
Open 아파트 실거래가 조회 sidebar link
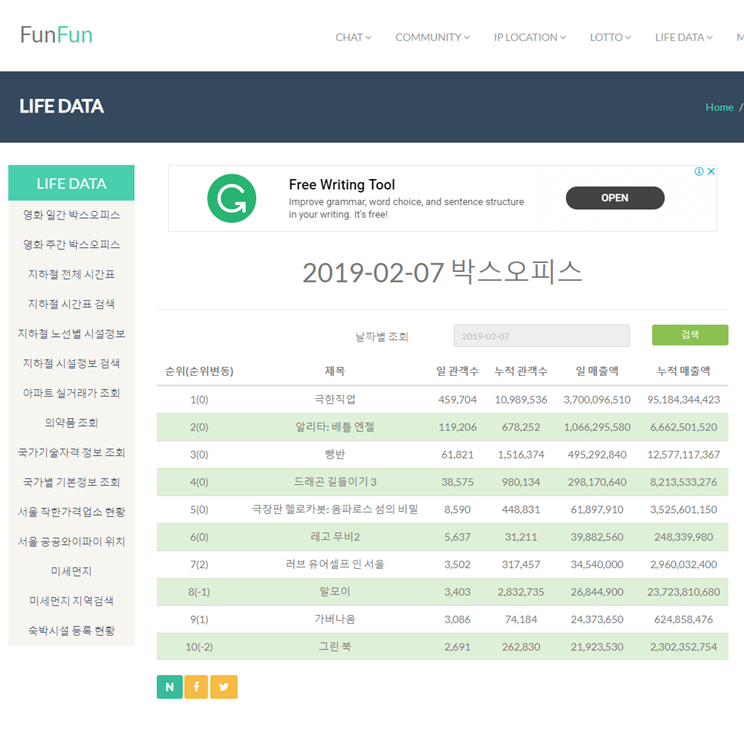click(71, 393)
